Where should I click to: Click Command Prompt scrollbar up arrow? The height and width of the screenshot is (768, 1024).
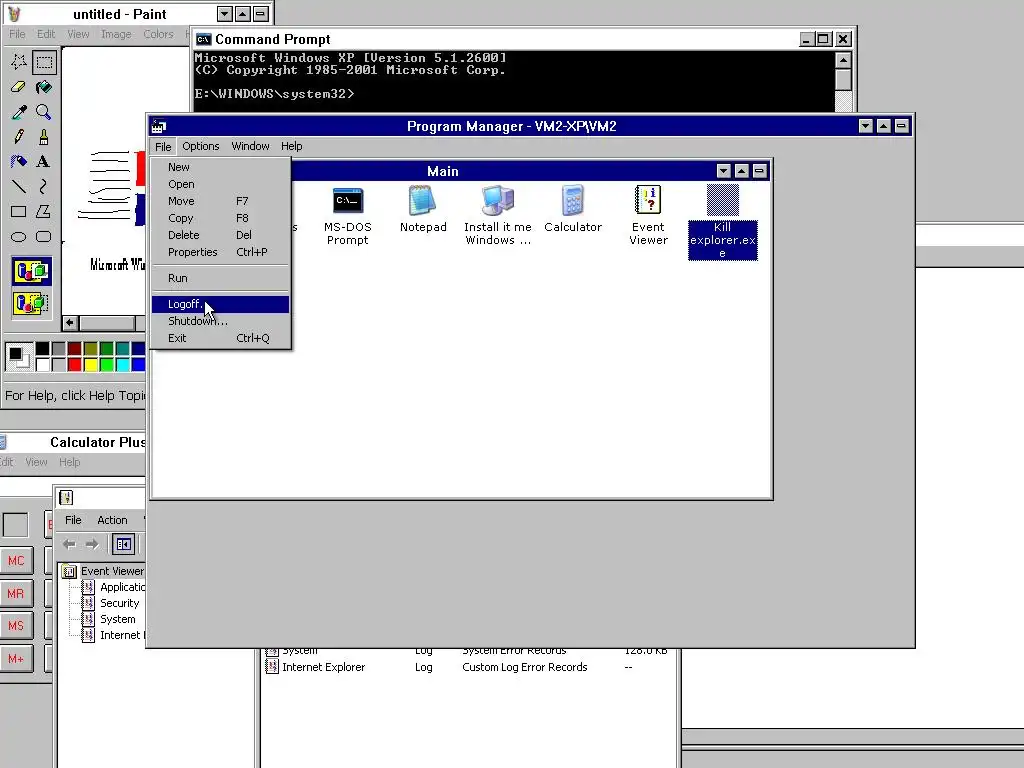click(x=843, y=60)
